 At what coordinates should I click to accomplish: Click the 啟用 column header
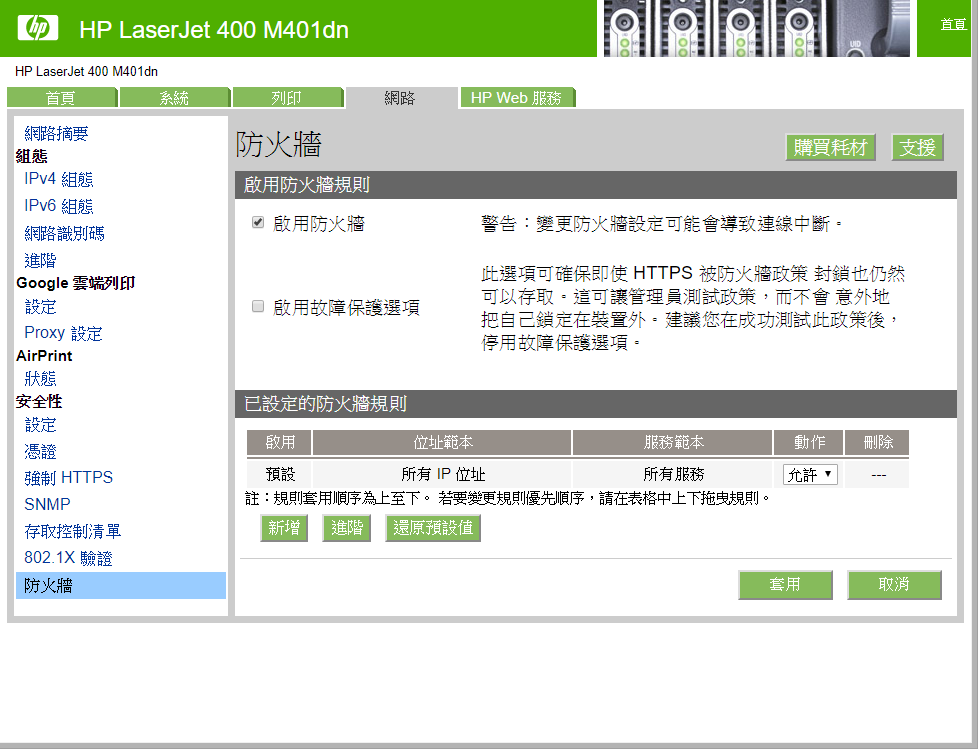pos(280,442)
